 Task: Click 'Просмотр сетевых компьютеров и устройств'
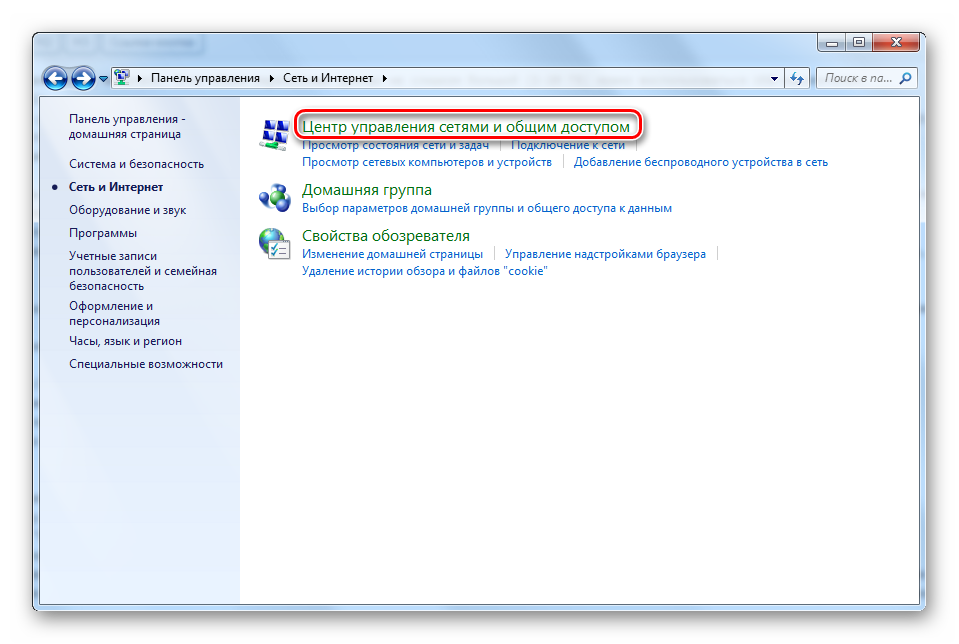coord(427,162)
